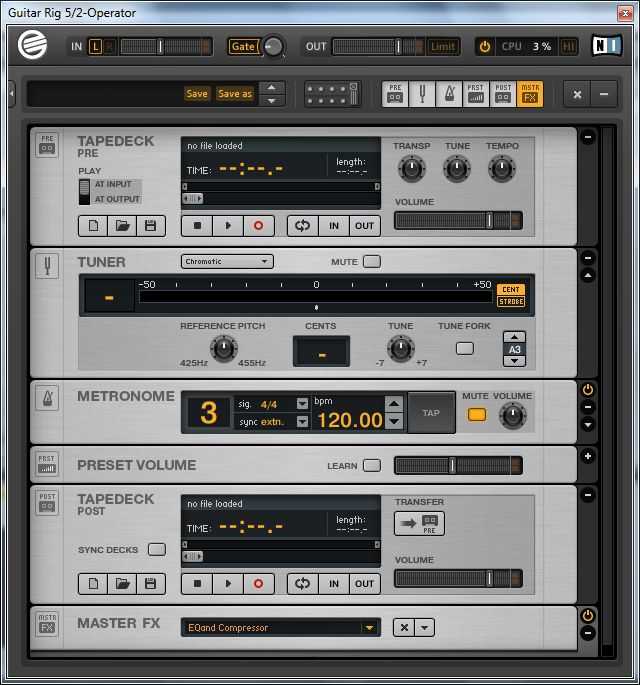This screenshot has height=685, width=640.
Task: Open Master FX options arrow dropdown
Action: click(424, 628)
